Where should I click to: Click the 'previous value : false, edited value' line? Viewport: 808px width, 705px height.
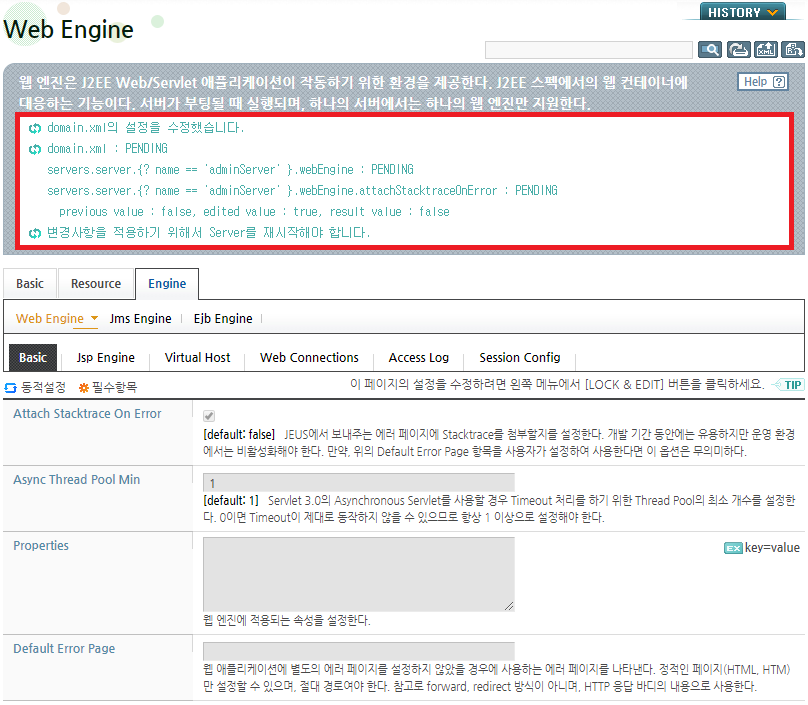click(x=254, y=212)
